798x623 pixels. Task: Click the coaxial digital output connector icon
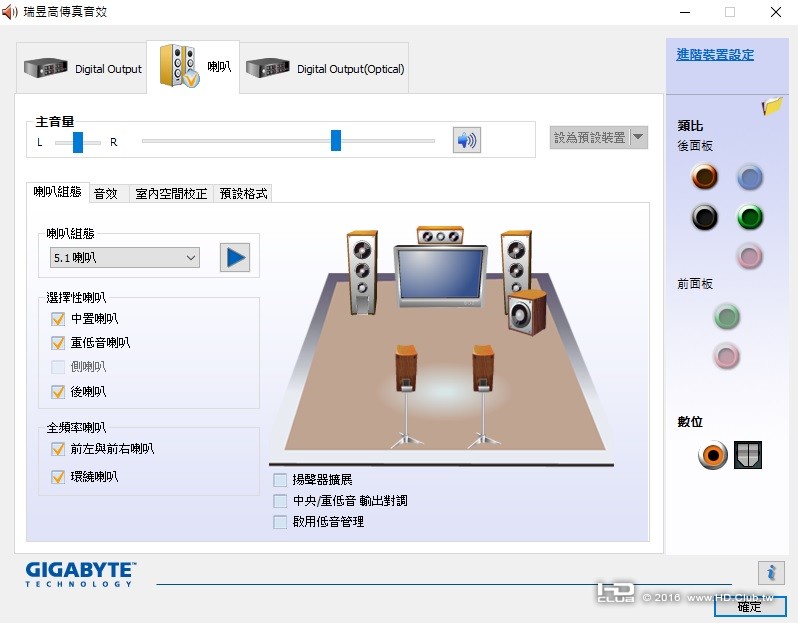(x=712, y=455)
